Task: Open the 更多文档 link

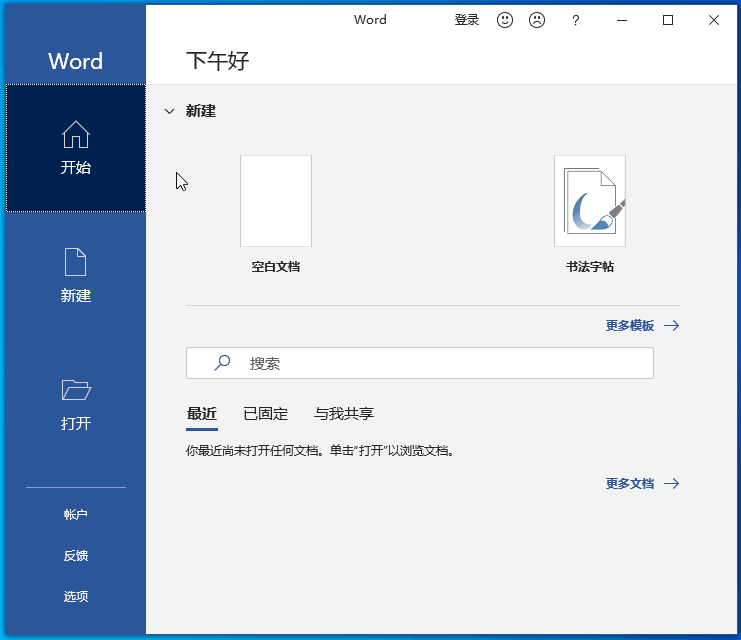Action: pos(630,483)
